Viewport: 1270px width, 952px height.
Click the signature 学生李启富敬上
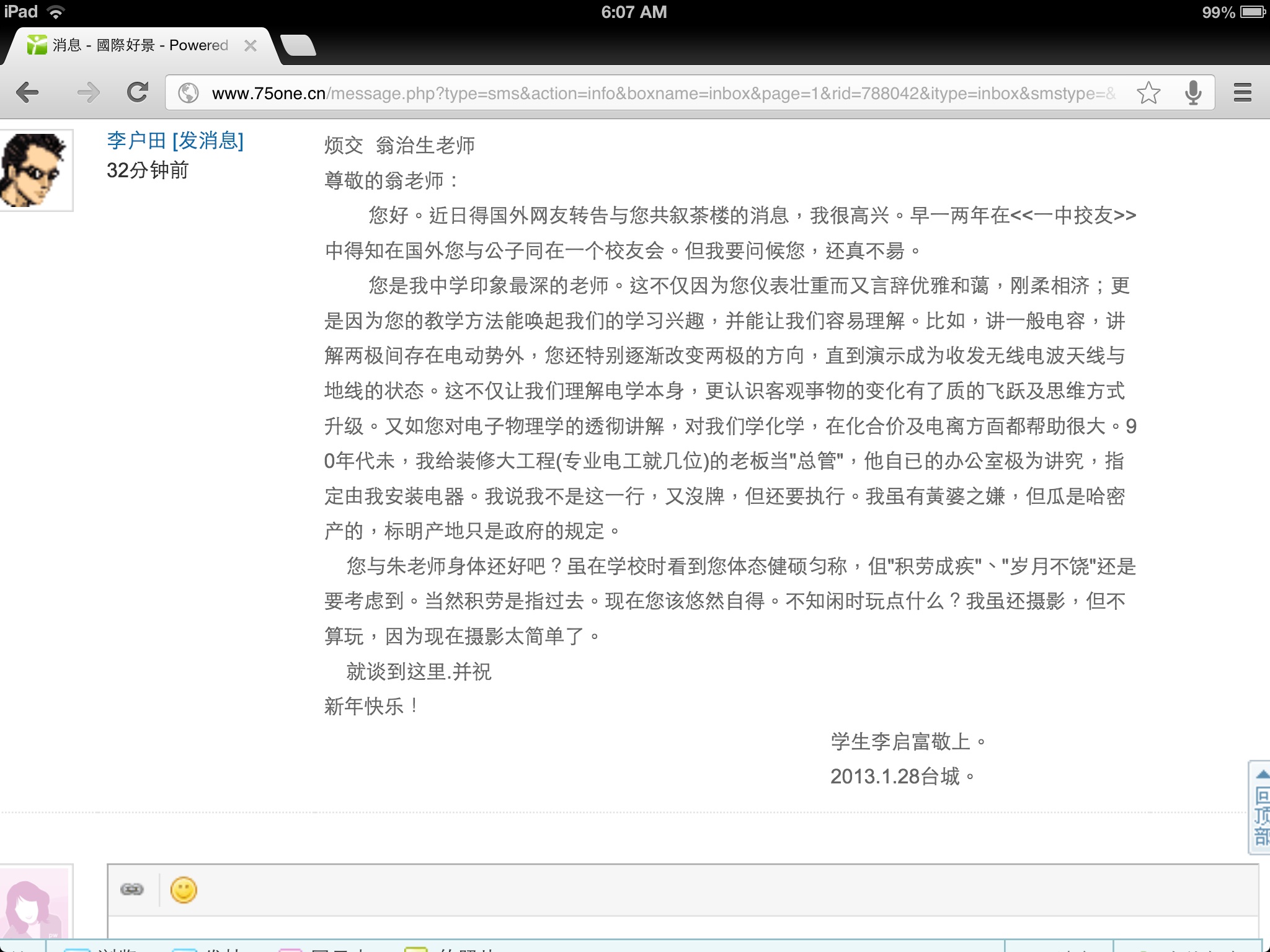click(908, 741)
